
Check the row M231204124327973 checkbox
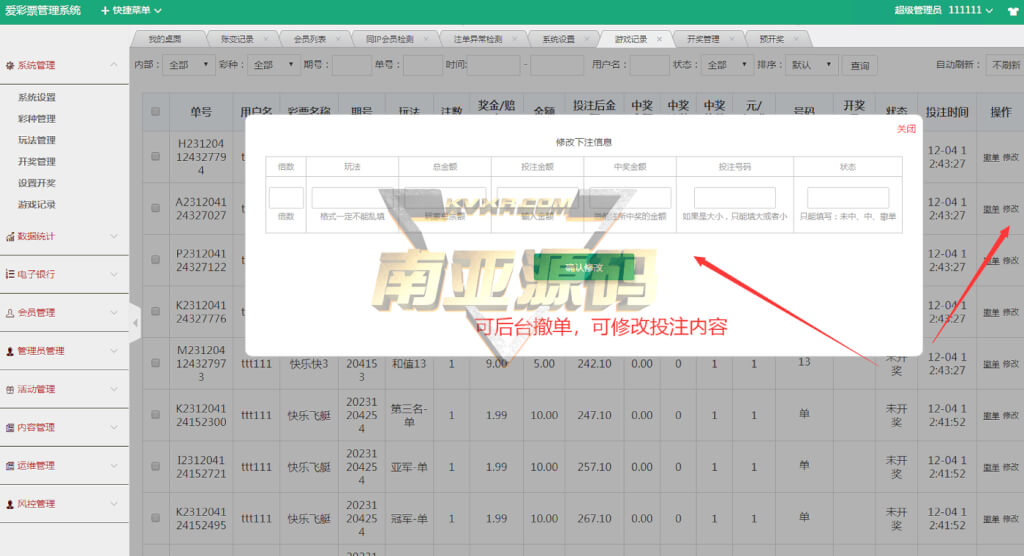(155, 363)
